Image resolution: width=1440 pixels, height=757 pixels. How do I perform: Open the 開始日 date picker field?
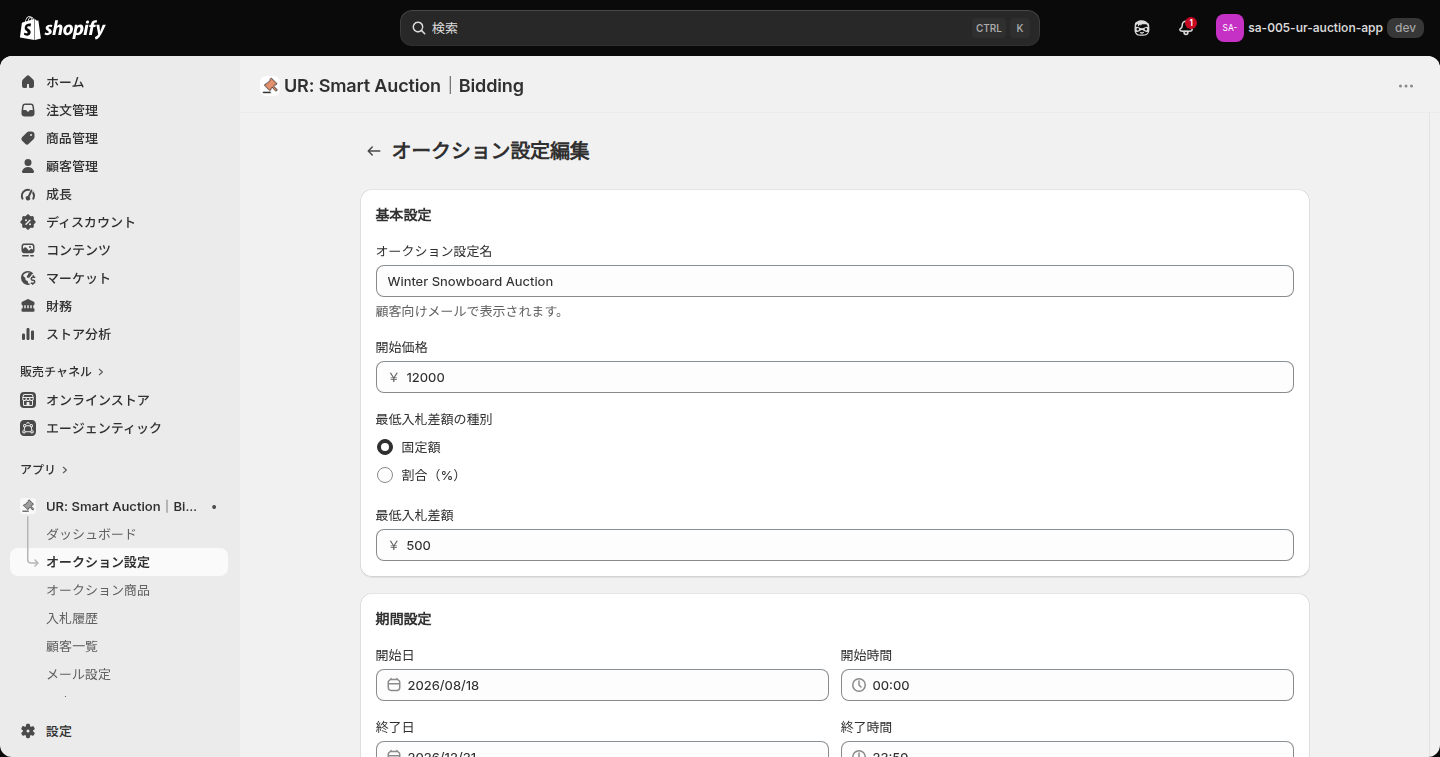[602, 685]
